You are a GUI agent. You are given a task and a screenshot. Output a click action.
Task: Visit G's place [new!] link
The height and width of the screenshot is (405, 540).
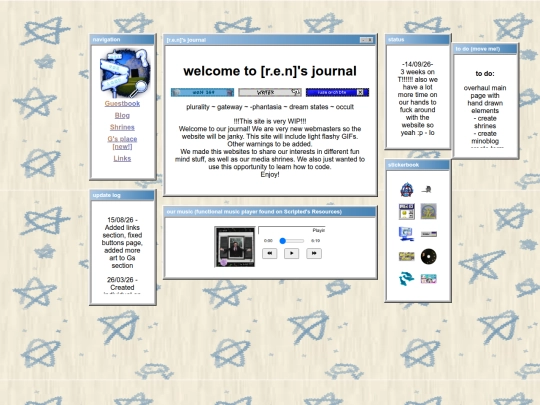pyautogui.click(x=122, y=143)
